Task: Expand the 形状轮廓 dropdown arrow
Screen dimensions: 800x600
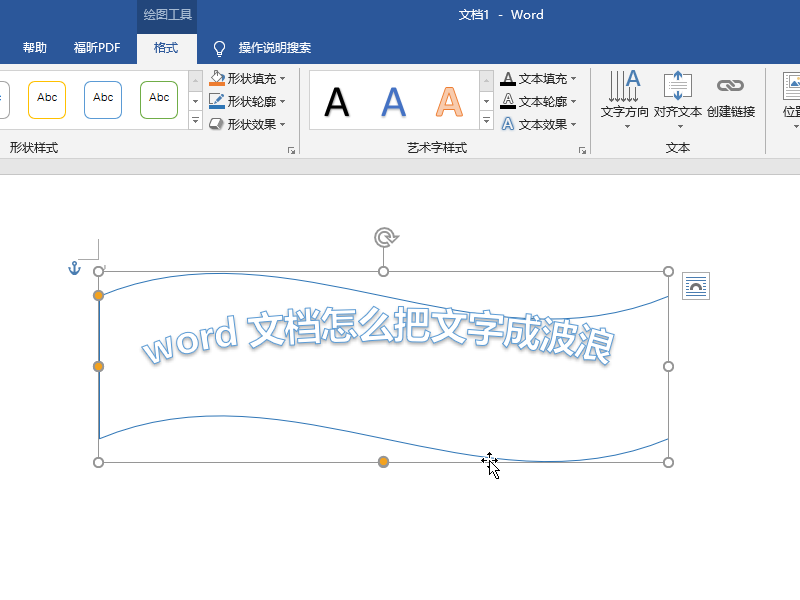Action: [283, 102]
